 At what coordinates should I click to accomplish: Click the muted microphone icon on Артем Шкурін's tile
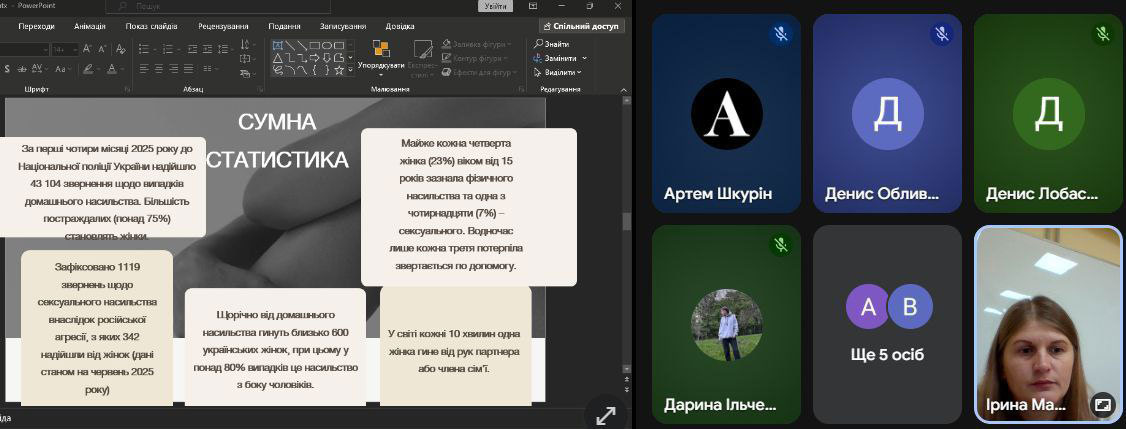pyautogui.click(x=781, y=34)
